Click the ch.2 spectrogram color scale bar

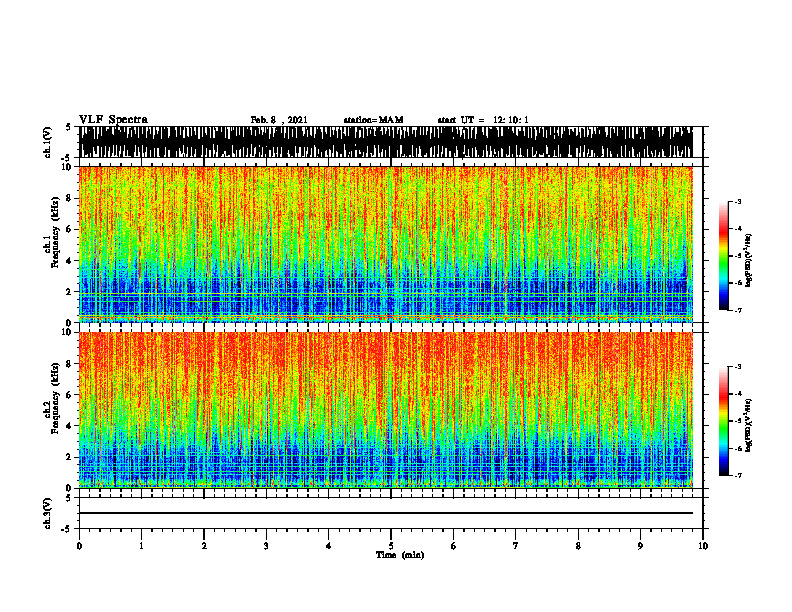point(723,421)
